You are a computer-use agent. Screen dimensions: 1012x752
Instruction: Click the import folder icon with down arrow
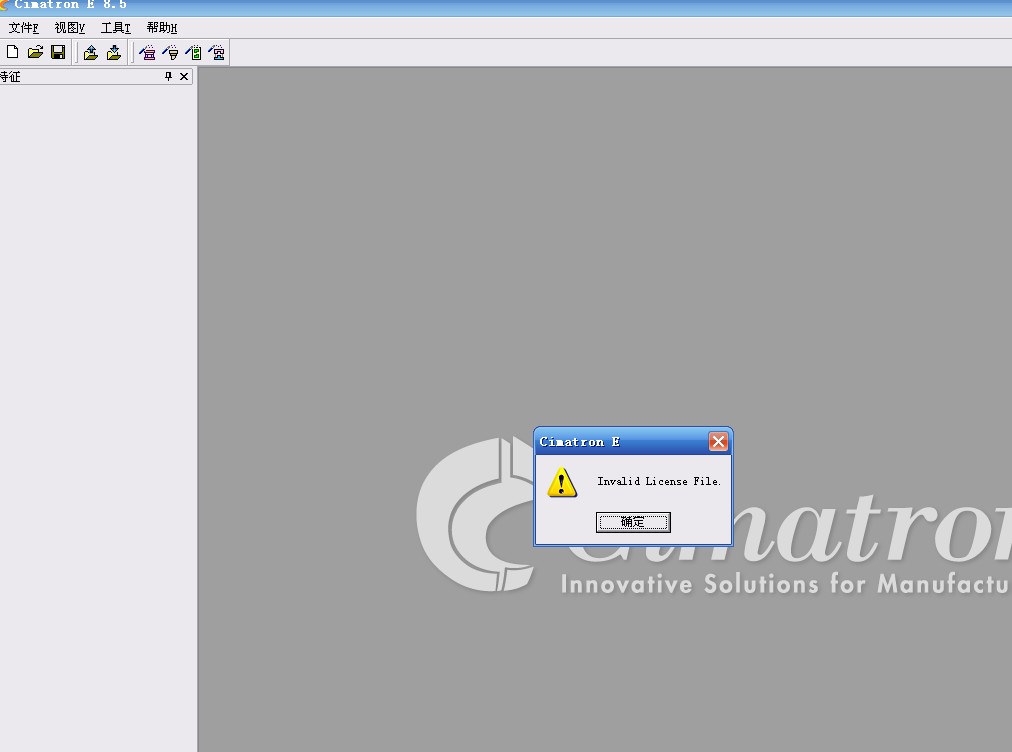pos(114,53)
